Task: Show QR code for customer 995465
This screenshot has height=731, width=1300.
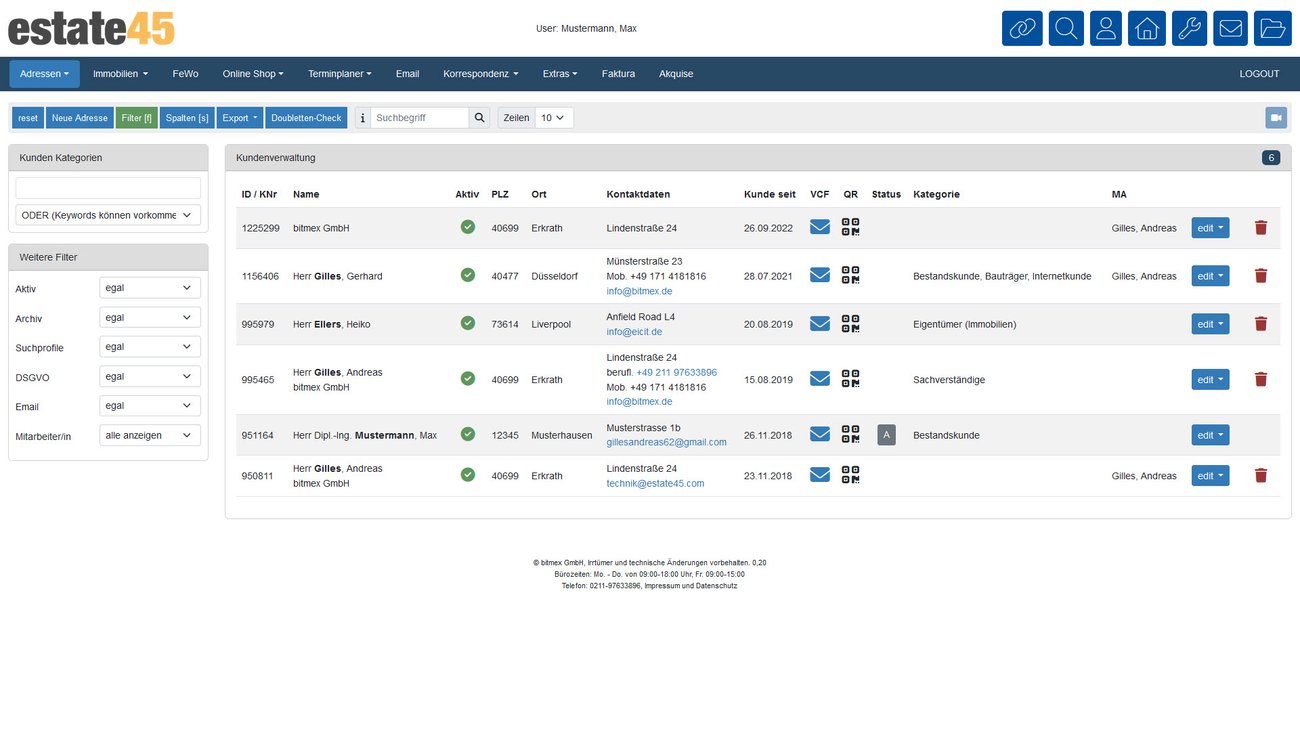Action: [x=850, y=379]
